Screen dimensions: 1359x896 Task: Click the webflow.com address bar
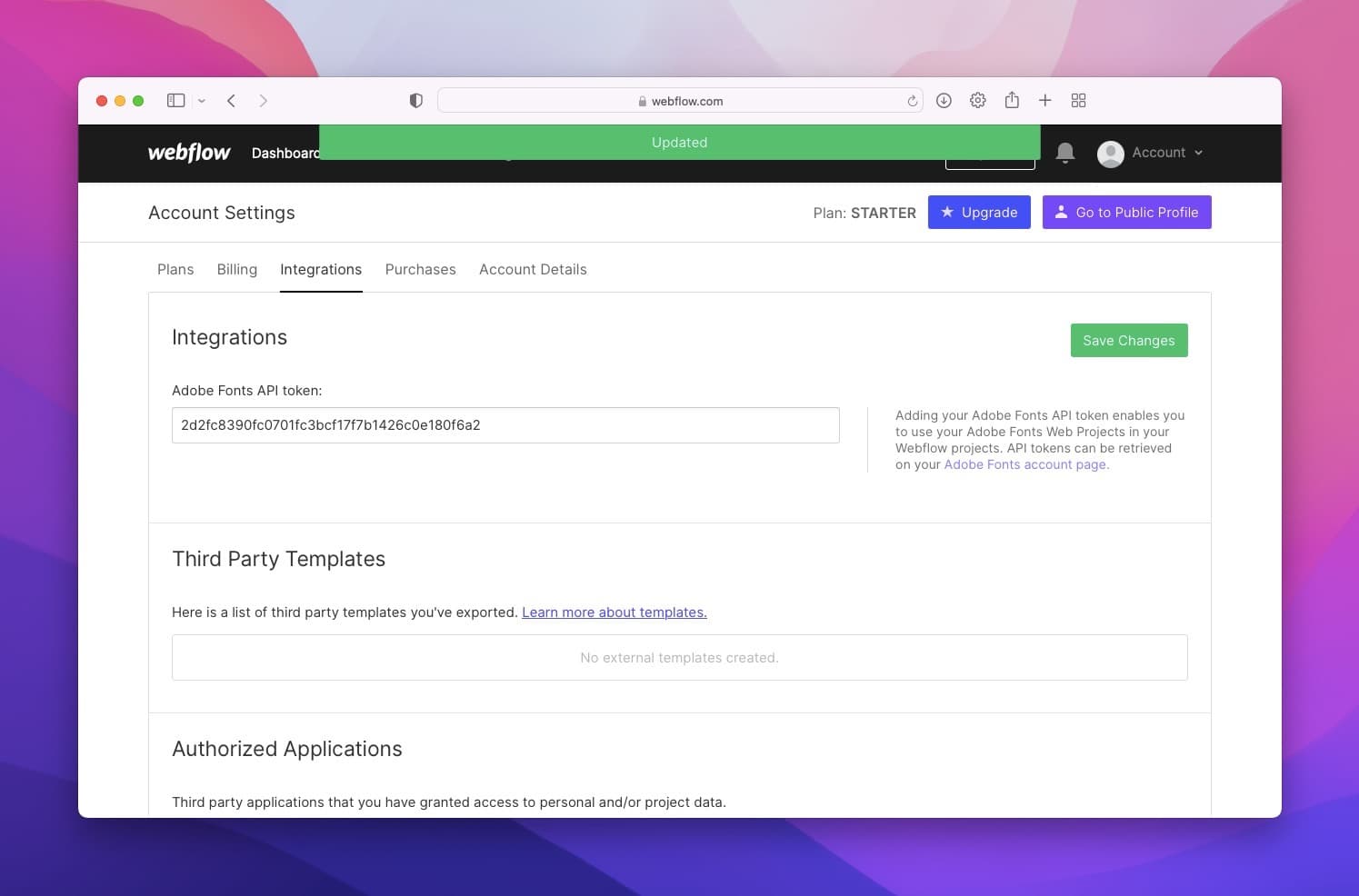tap(680, 101)
